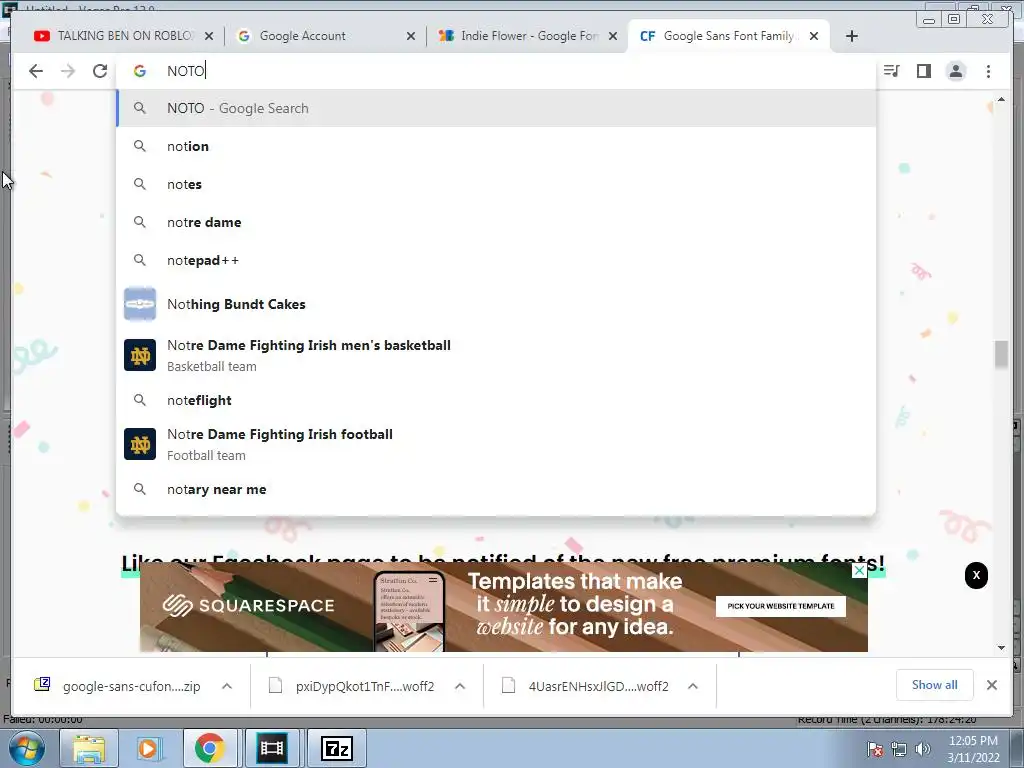
Task: Close the Google Sans Font Family tab
Action: (814, 36)
